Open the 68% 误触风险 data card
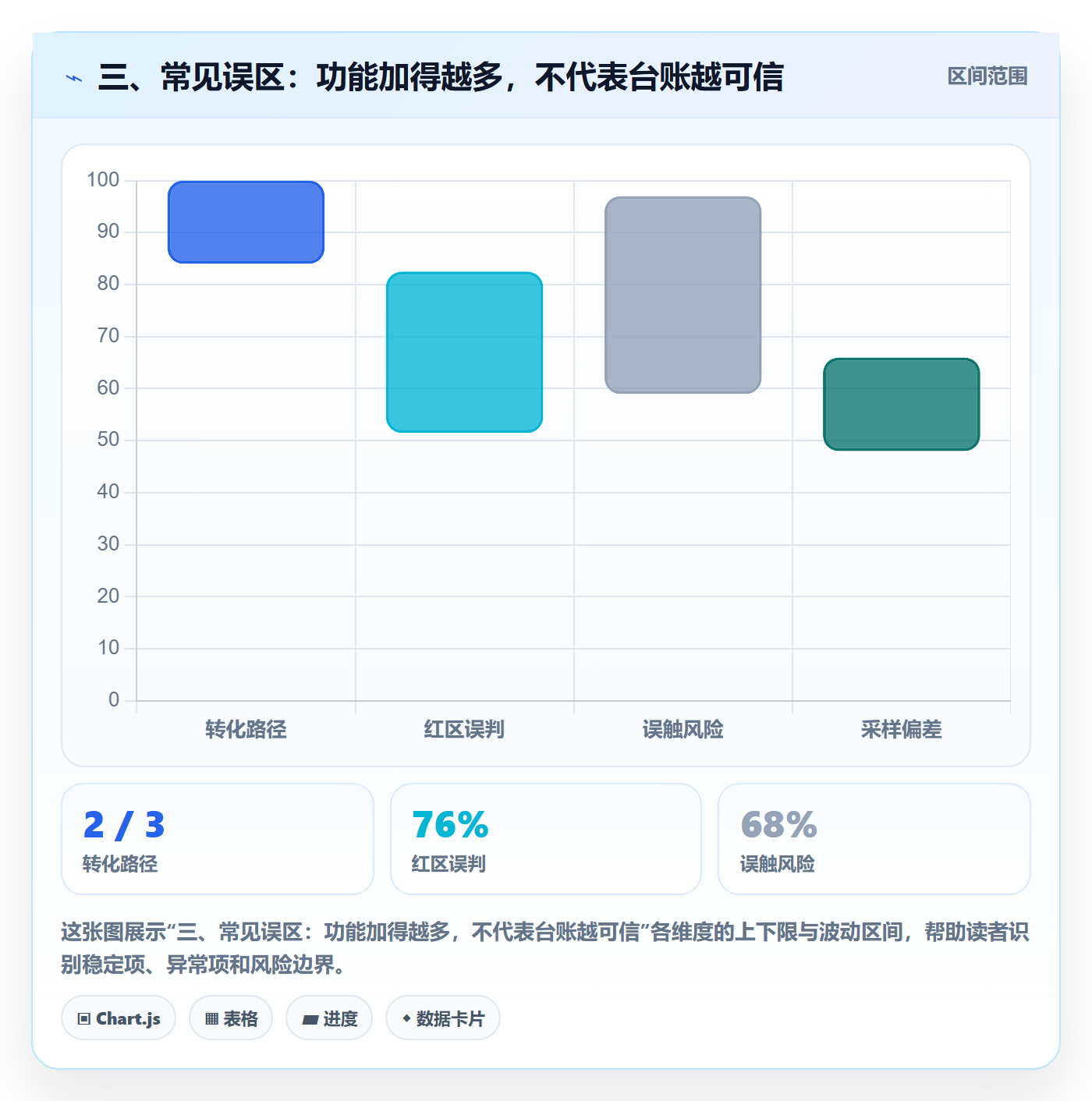1092x1101 pixels. pos(874,839)
